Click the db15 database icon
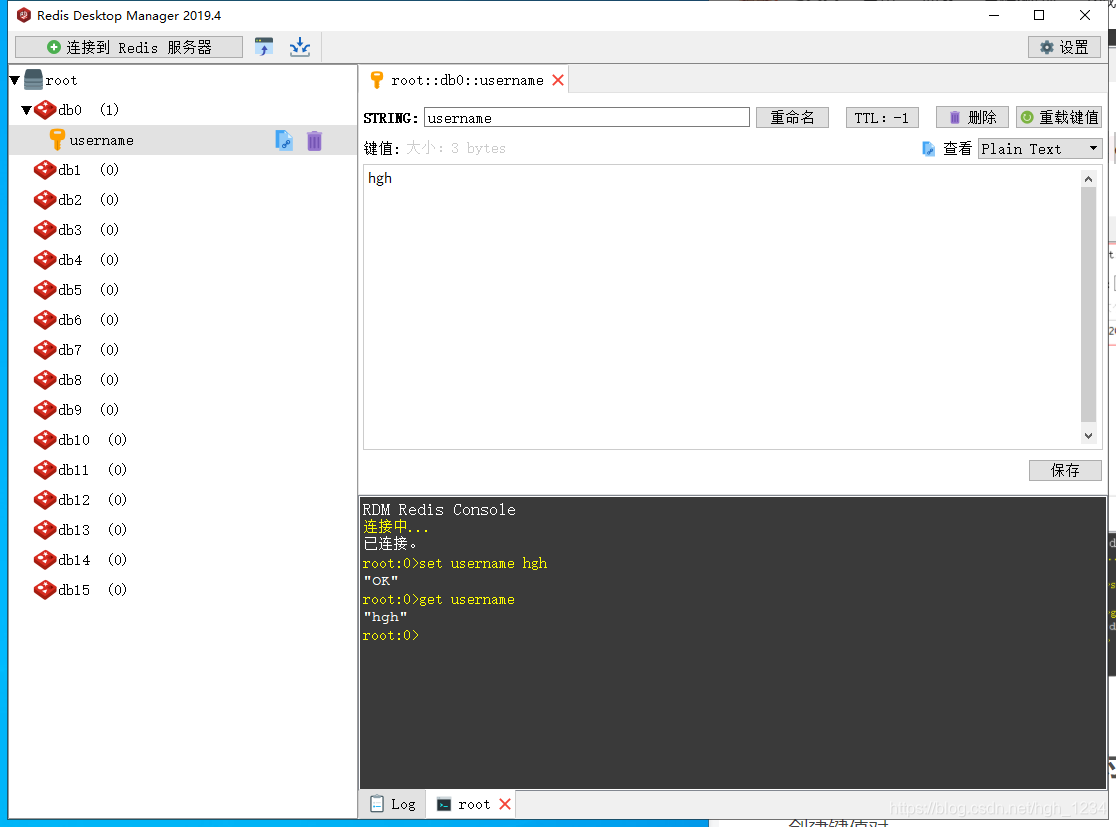The image size is (1116, 827). [45, 590]
